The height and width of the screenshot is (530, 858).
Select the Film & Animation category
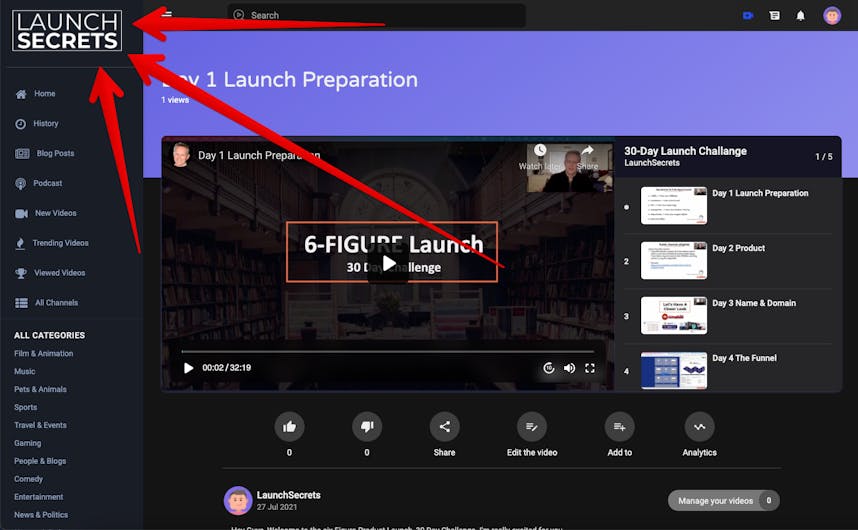pyautogui.click(x=44, y=354)
